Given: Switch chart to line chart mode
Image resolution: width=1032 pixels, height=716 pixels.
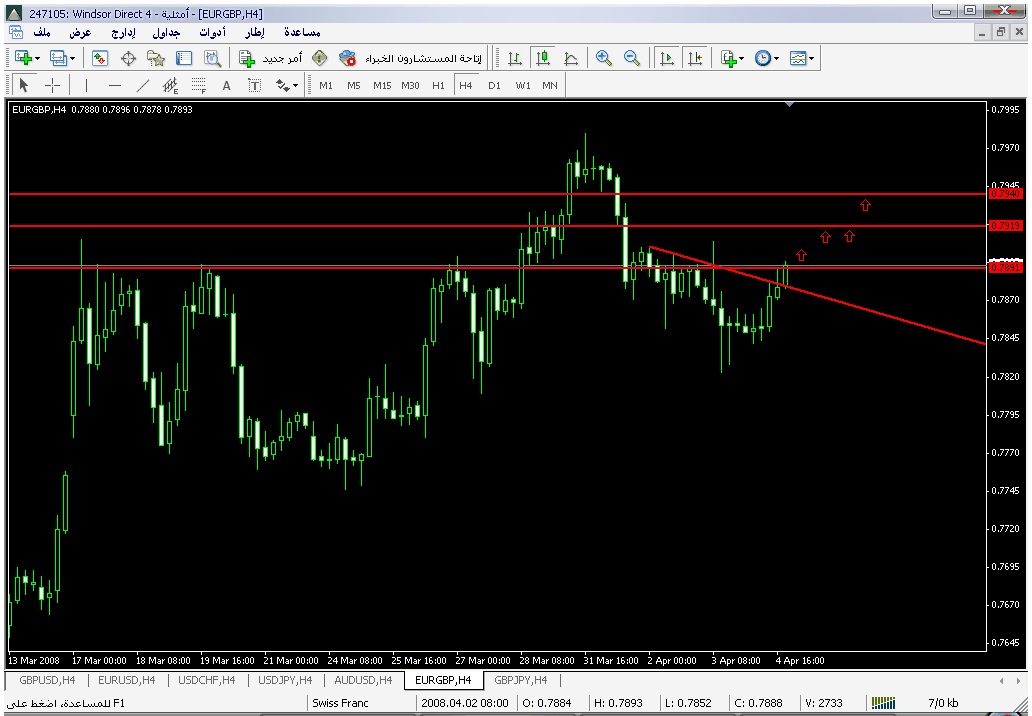Looking at the screenshot, I should click(x=571, y=59).
